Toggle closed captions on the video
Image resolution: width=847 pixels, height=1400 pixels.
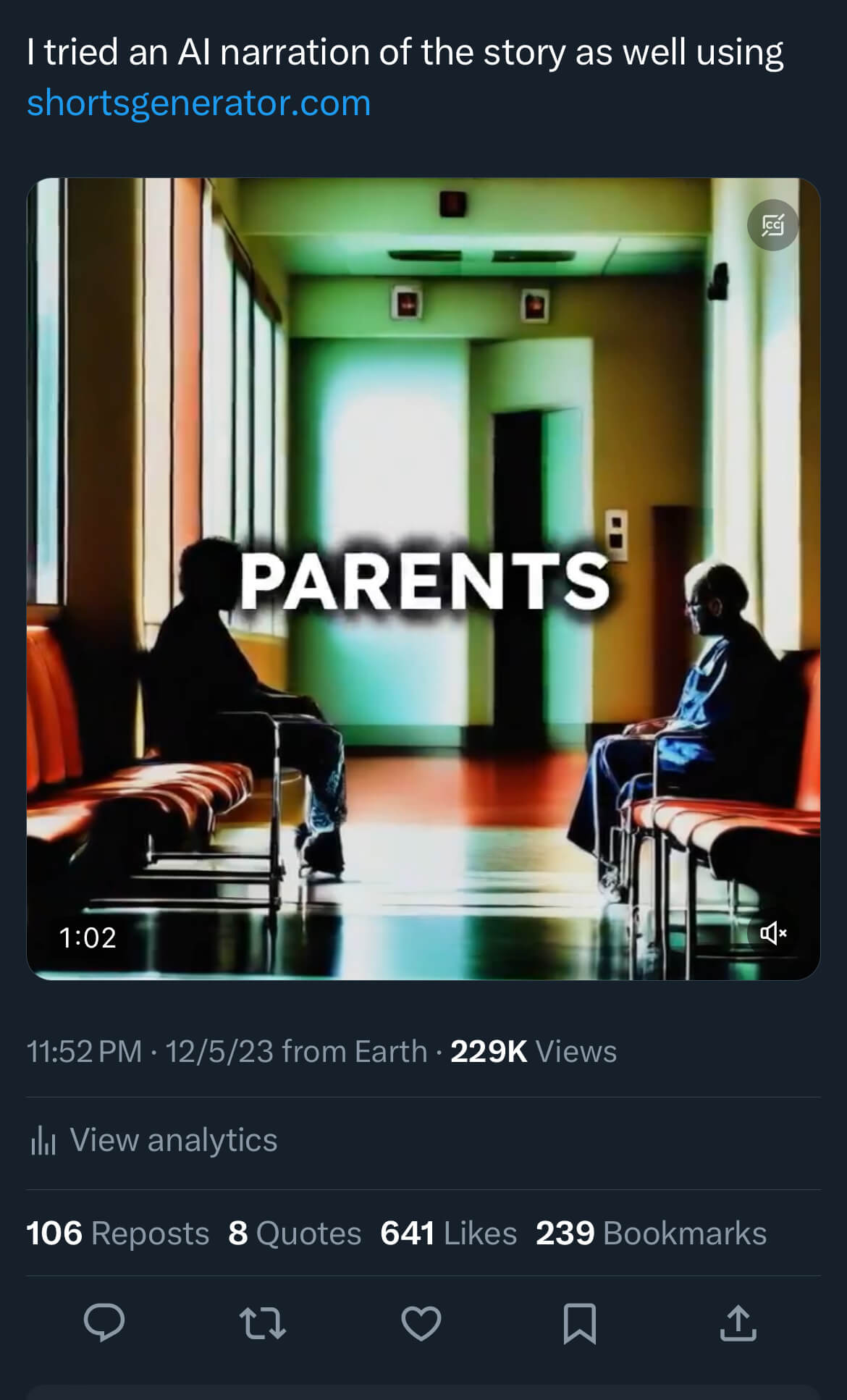point(773,225)
